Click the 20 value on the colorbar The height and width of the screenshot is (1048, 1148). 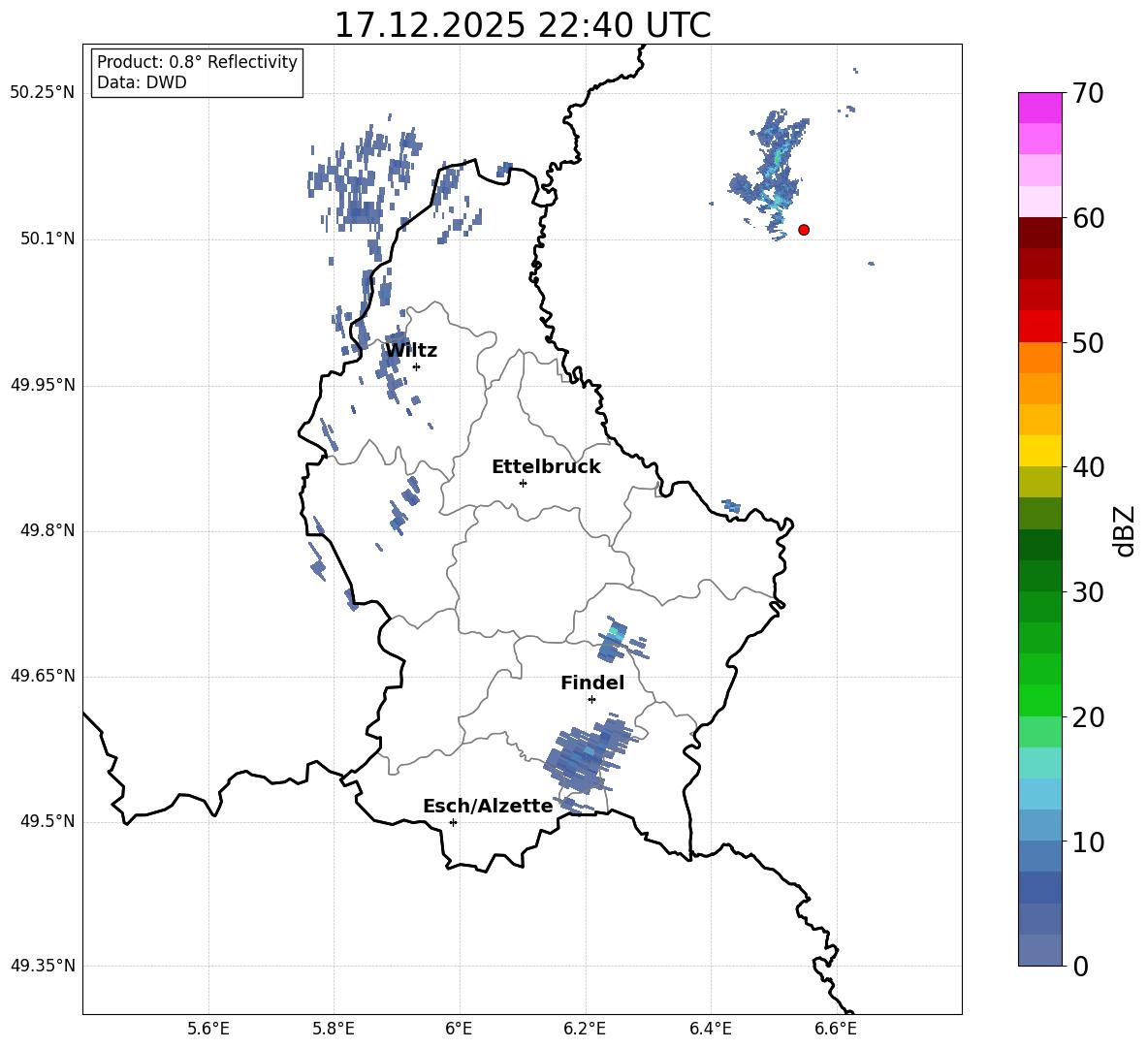[x=1088, y=717]
